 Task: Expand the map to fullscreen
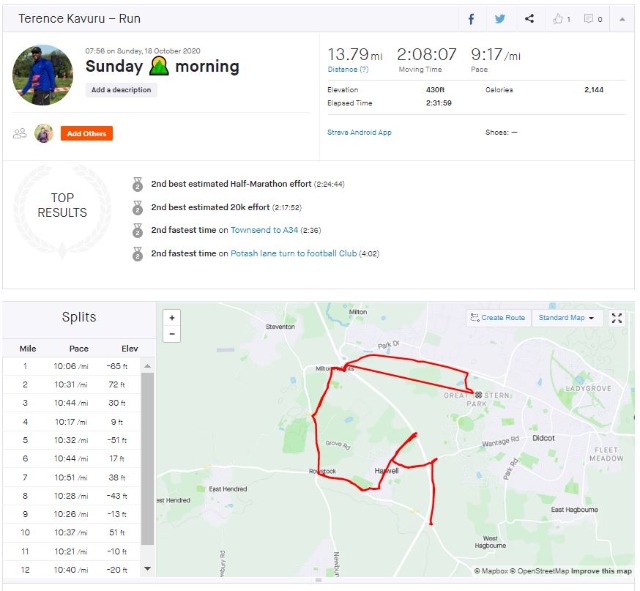tap(617, 318)
